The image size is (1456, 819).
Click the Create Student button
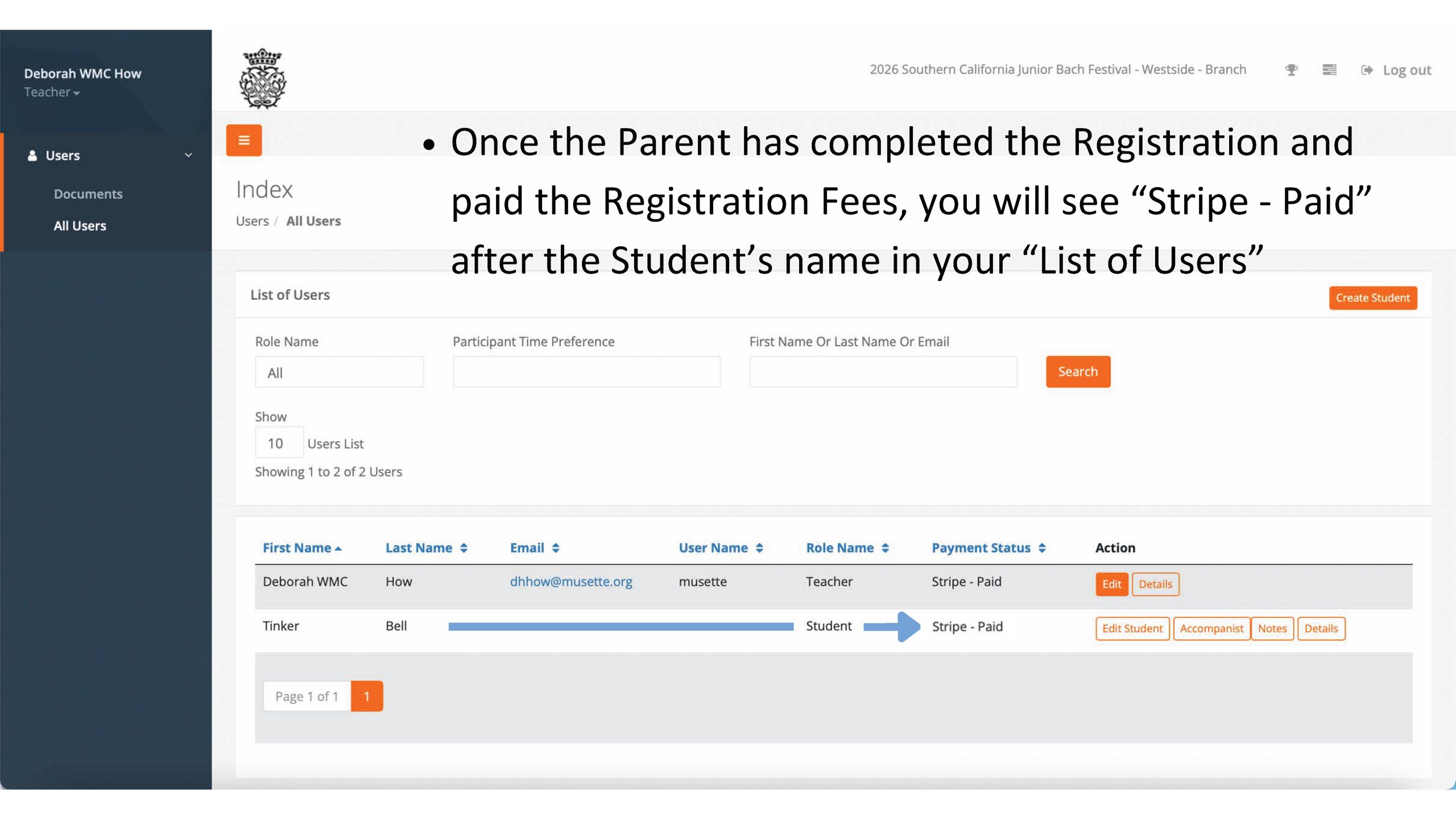(x=1372, y=297)
